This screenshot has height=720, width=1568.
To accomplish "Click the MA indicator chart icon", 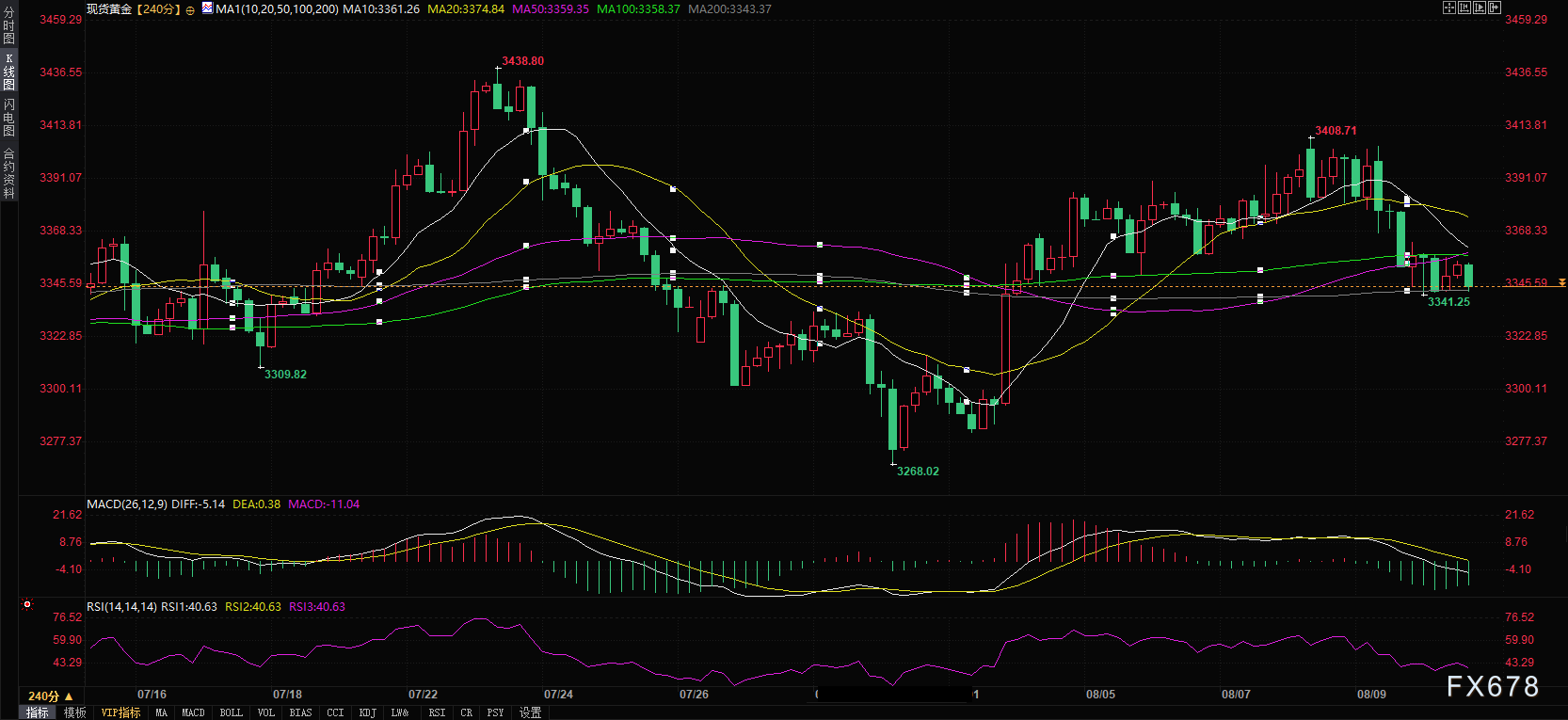I will coord(207,8).
